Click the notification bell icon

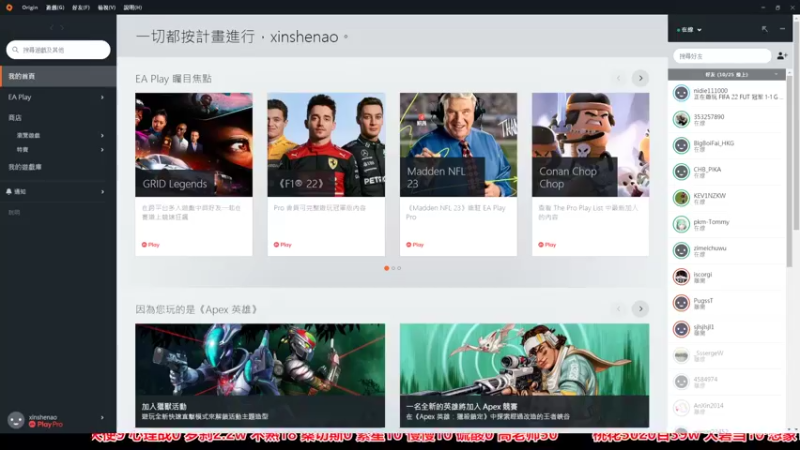point(9,191)
